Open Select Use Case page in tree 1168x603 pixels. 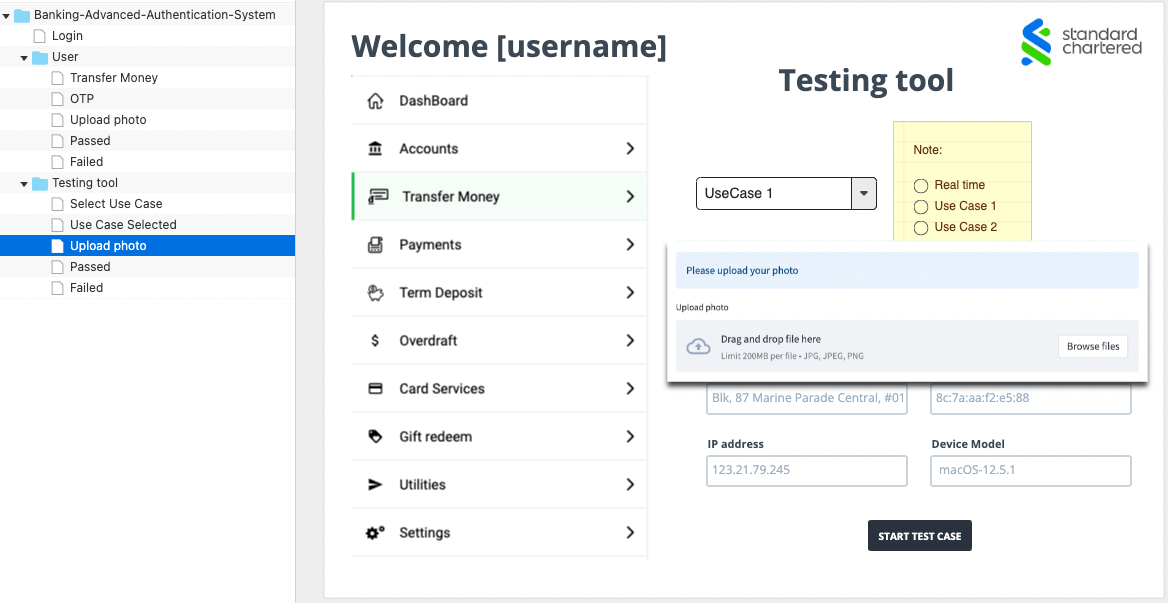click(x=116, y=204)
